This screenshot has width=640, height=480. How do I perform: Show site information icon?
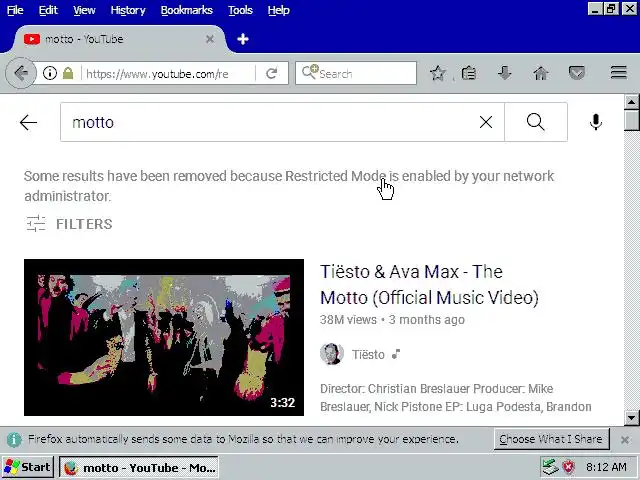click(x=50, y=73)
